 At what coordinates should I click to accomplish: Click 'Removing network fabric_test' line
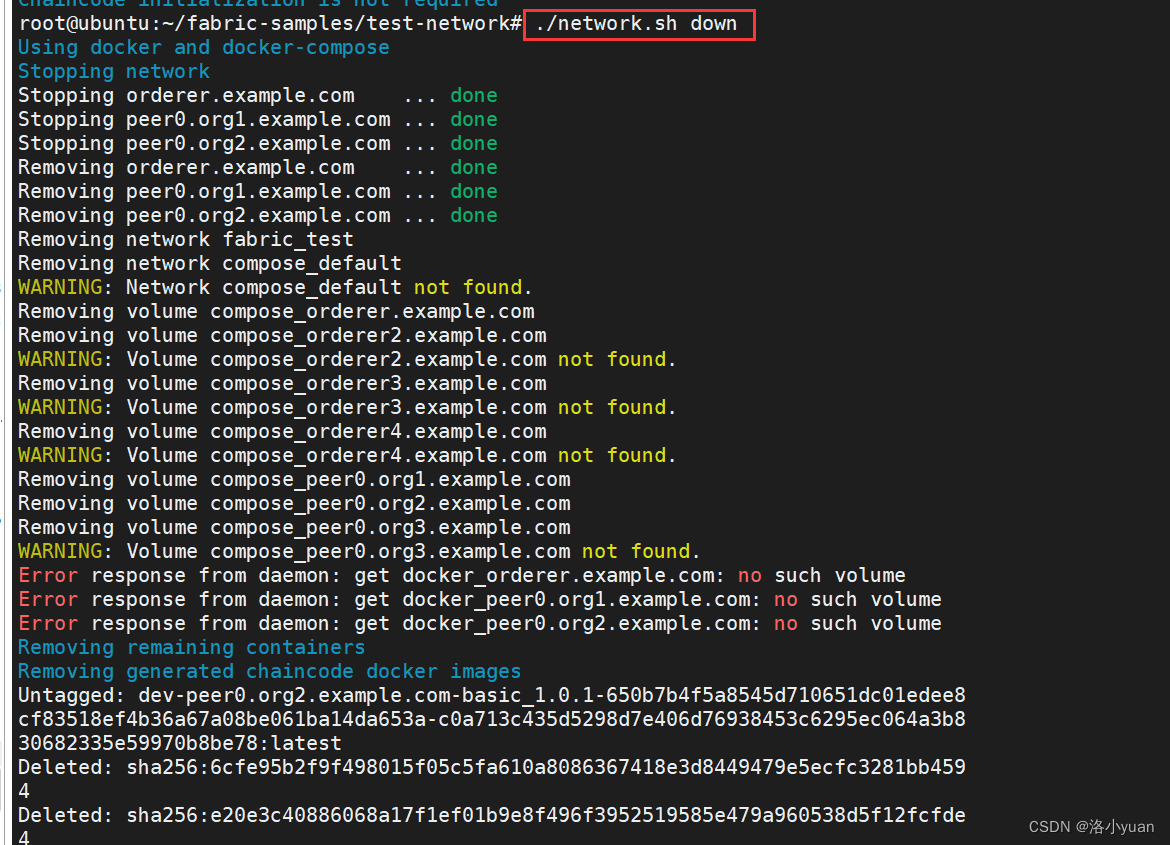pyautogui.click(x=186, y=240)
